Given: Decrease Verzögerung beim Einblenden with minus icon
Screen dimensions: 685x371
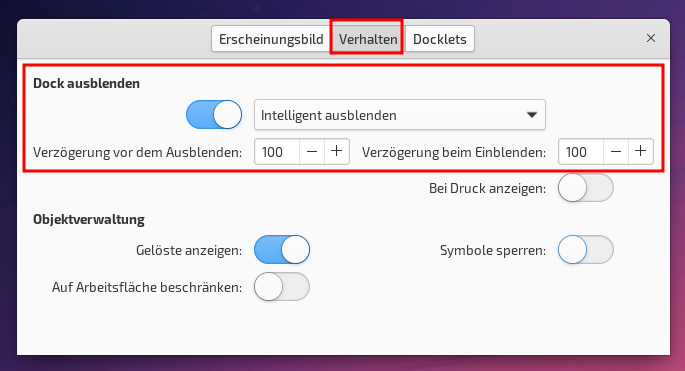Looking at the screenshot, I should tap(616, 152).
